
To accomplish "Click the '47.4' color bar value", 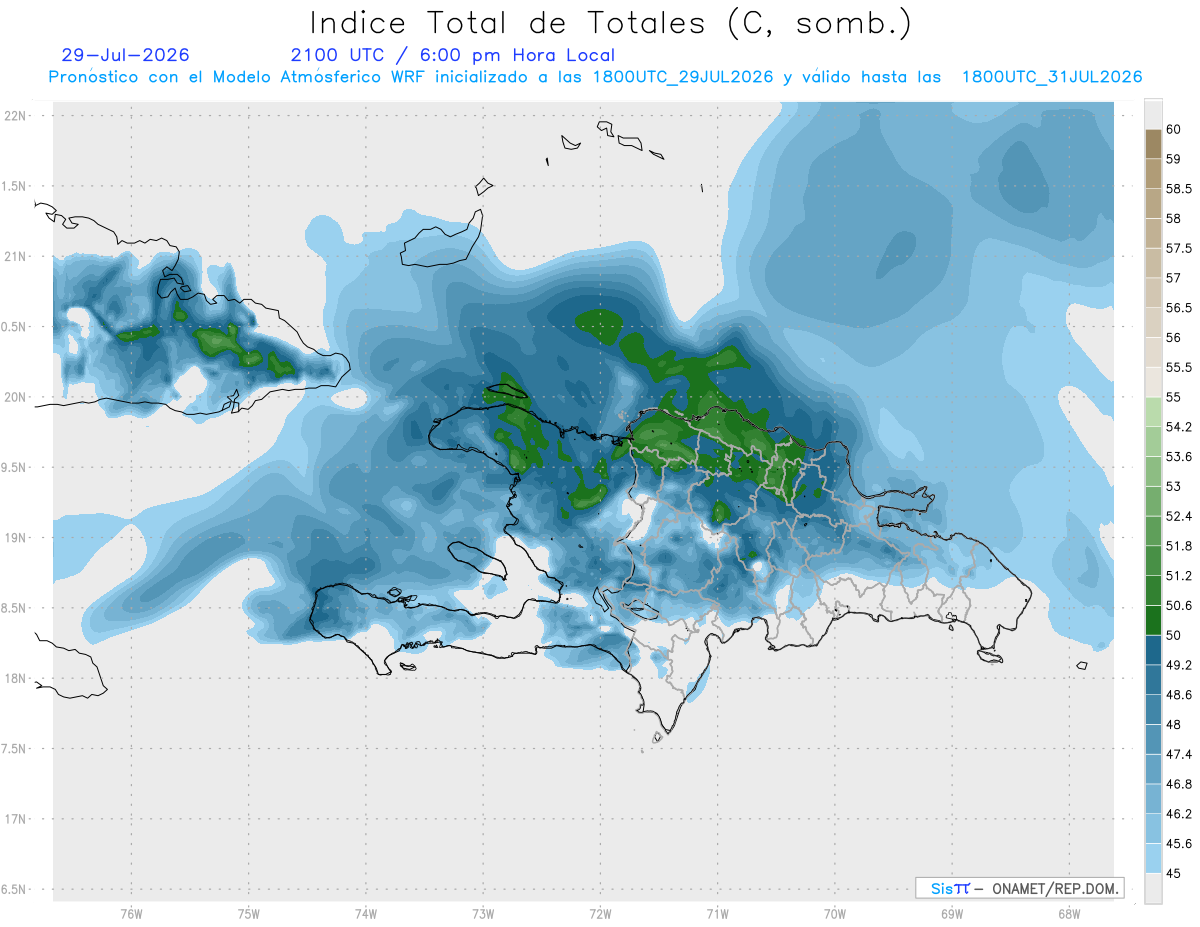I will tap(1178, 755).
